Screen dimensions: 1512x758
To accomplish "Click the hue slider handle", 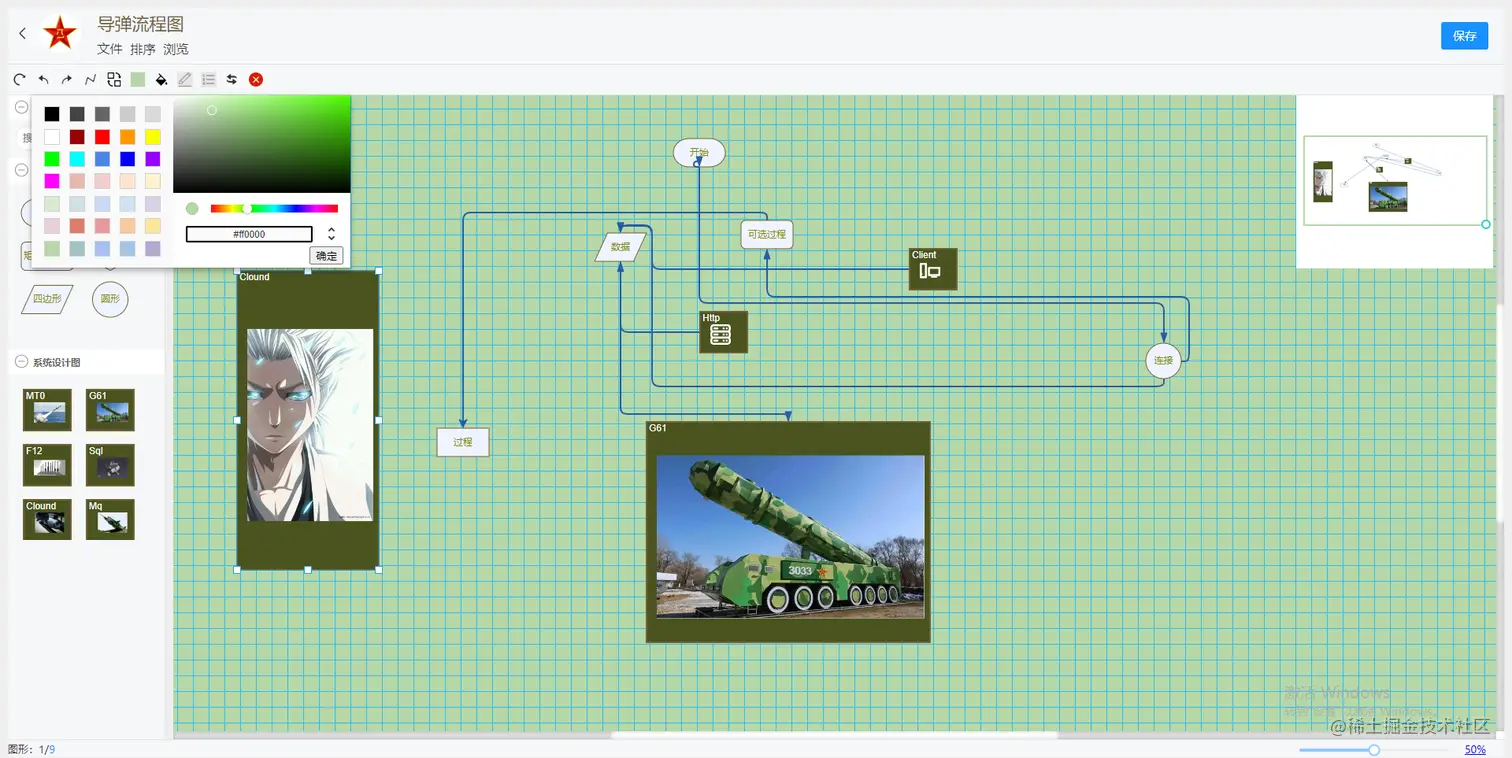I will 246,209.
